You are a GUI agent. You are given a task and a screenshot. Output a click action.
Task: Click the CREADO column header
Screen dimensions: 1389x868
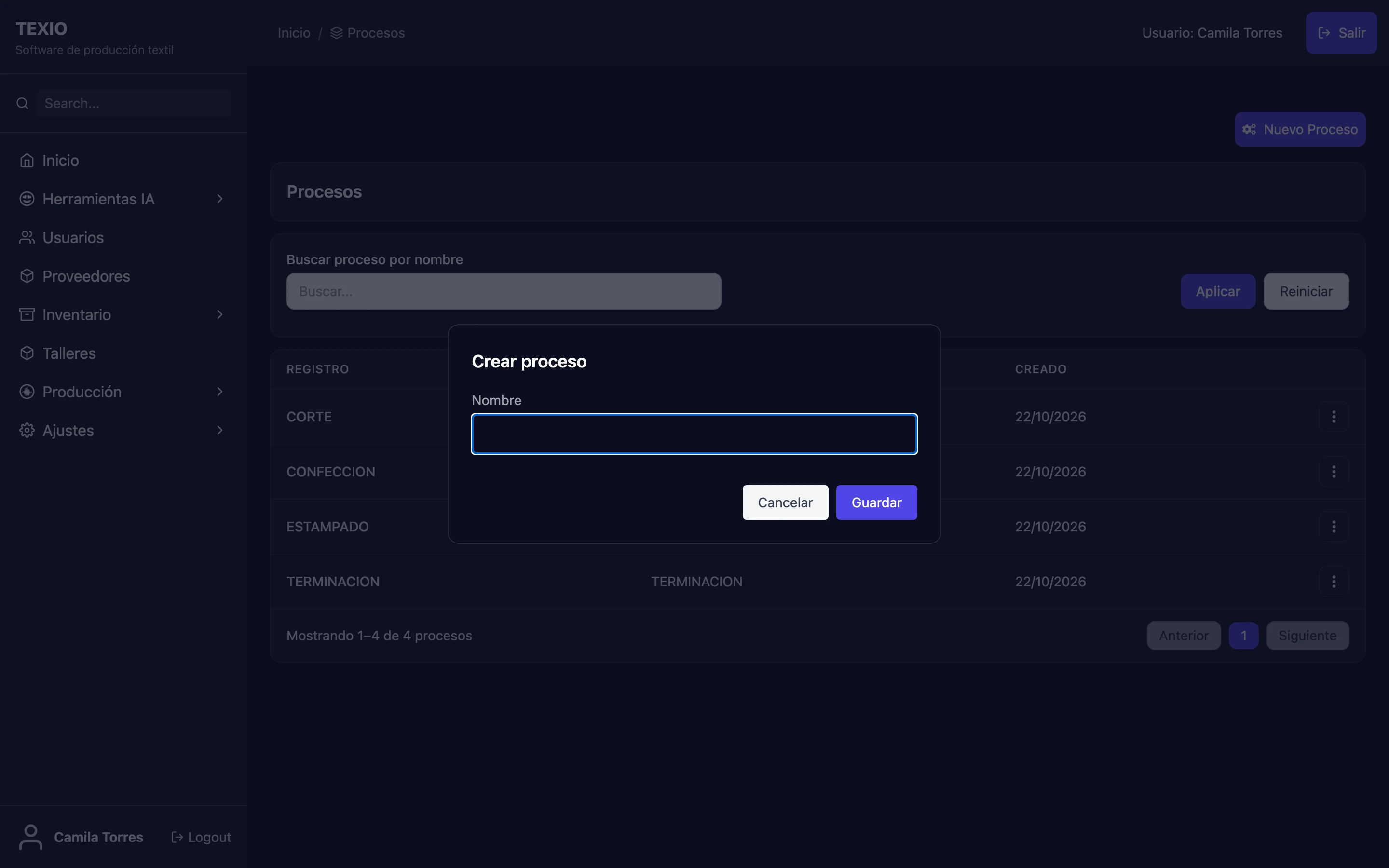[1041, 369]
